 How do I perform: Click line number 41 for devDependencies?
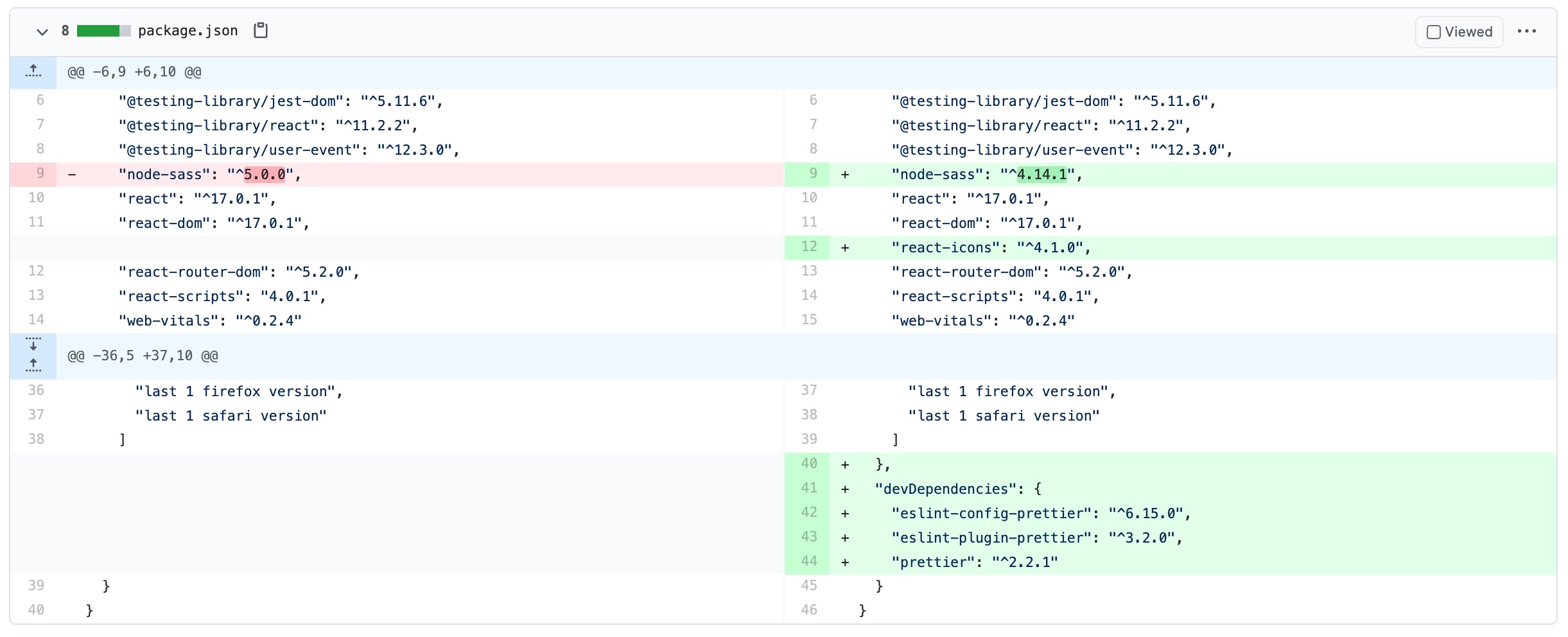807,489
